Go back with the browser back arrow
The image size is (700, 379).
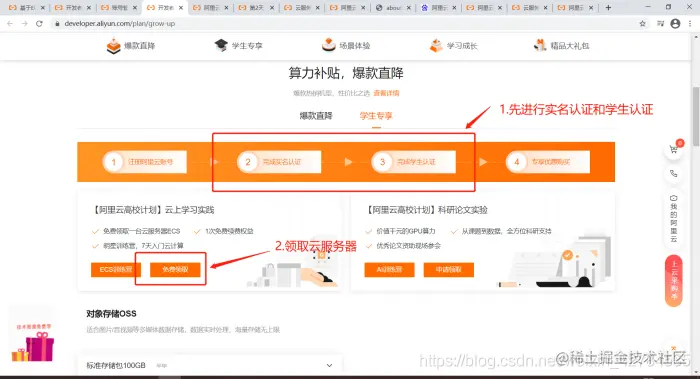[x=10, y=24]
